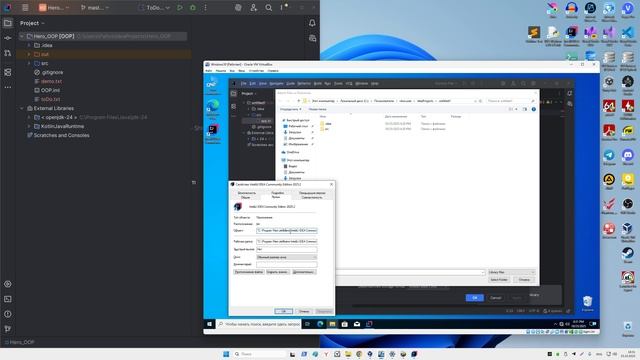
Task: Collapse the Hero_OOP root tree node
Action: [x=22, y=36]
